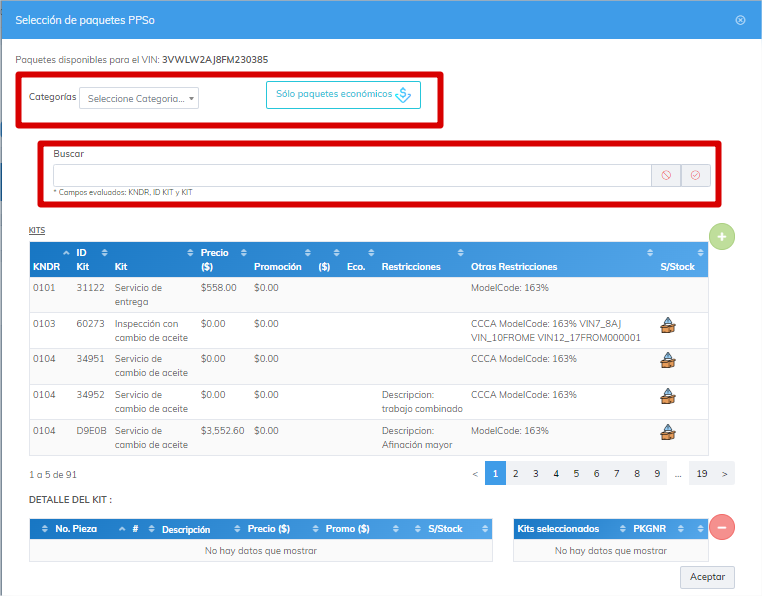This screenshot has height=596, width=762.
Task: Click the Buscar search input field
Action: coord(350,175)
